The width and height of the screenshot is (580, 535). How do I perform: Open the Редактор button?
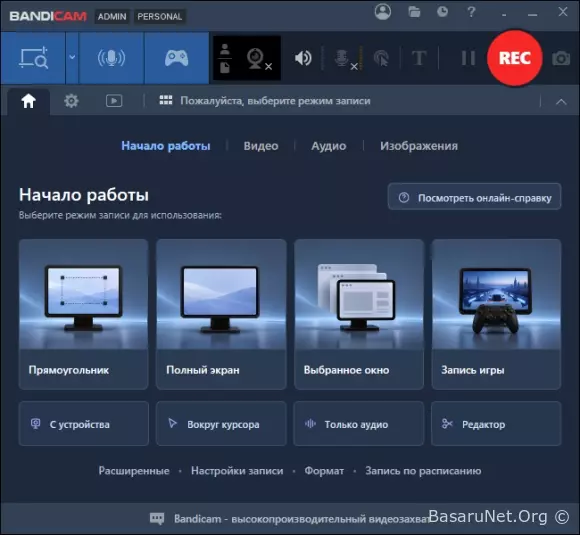[x=496, y=424]
